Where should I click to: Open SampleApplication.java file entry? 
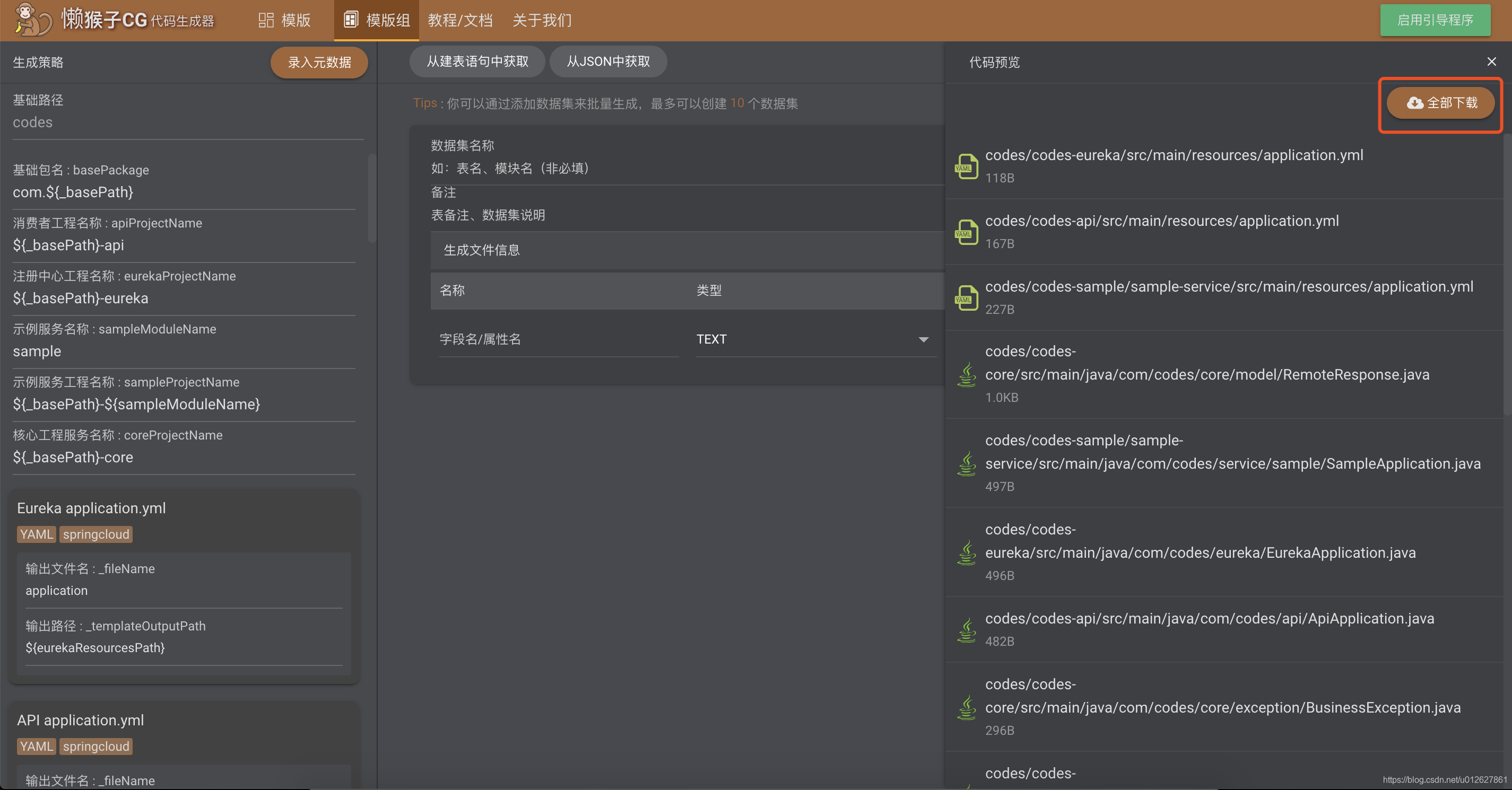[1224, 464]
